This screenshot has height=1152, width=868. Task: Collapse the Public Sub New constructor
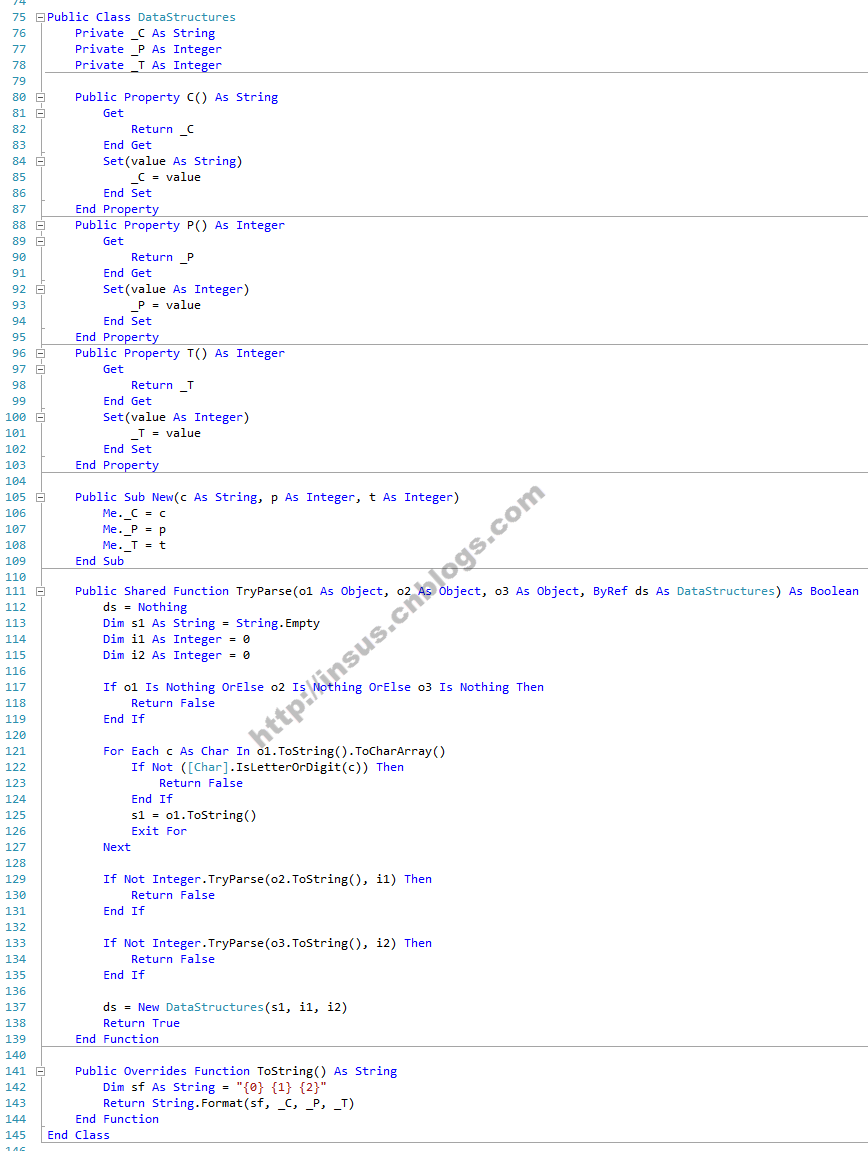coord(40,497)
